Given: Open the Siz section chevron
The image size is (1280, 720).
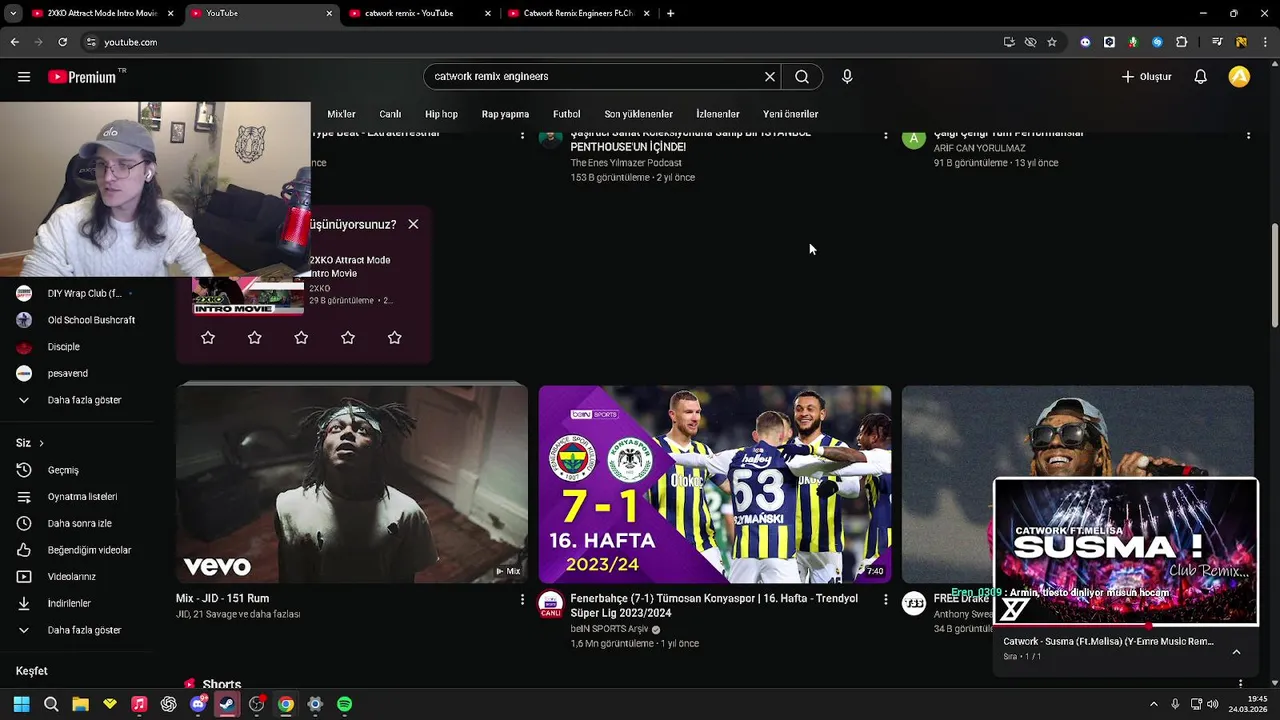Looking at the screenshot, I should 41,443.
